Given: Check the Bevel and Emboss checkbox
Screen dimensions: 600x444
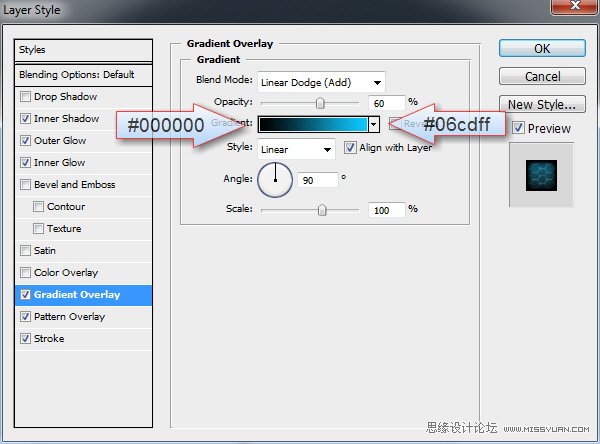Looking at the screenshot, I should pyautogui.click(x=25, y=184).
